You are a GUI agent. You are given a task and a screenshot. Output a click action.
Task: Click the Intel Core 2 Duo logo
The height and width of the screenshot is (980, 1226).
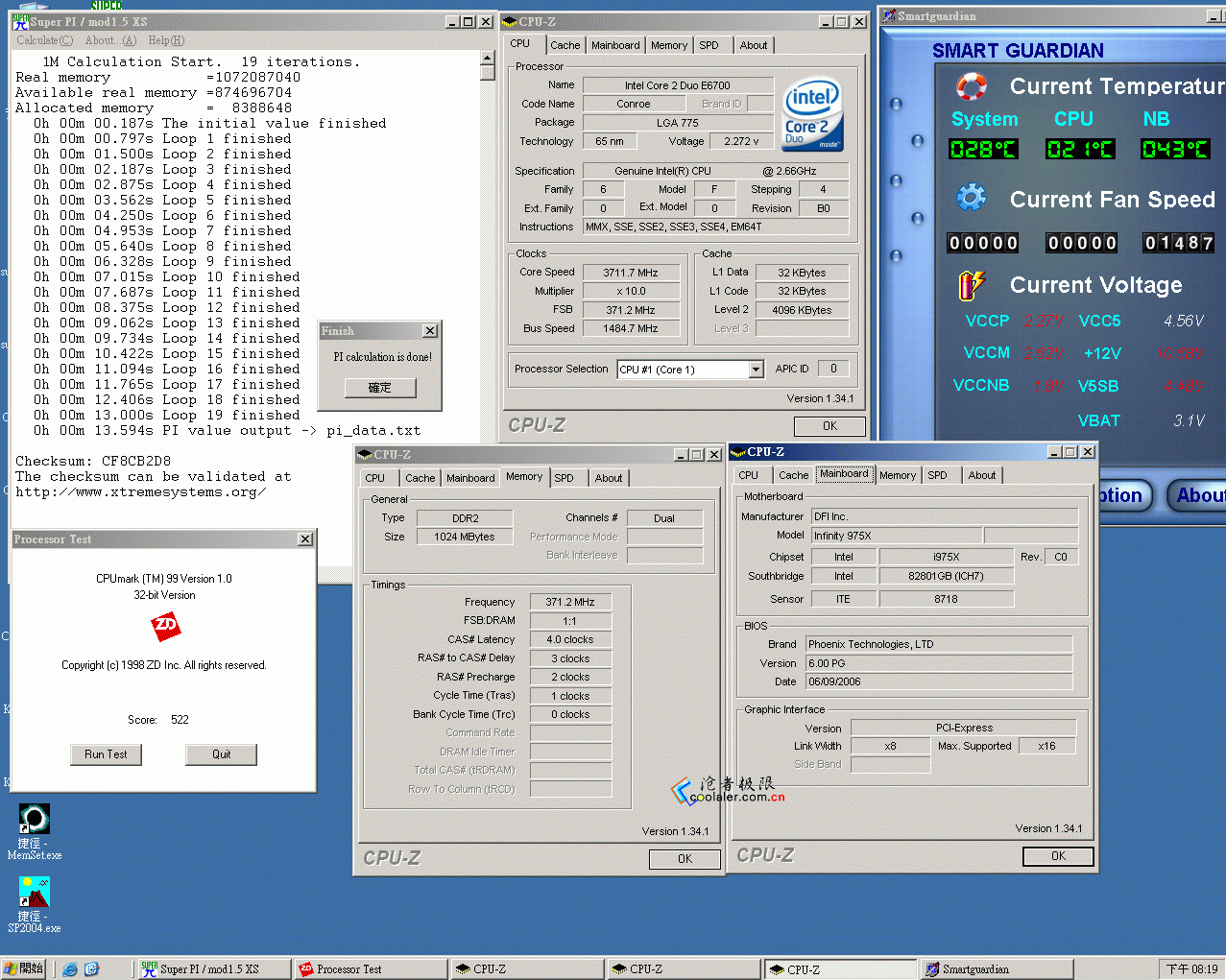(x=812, y=114)
